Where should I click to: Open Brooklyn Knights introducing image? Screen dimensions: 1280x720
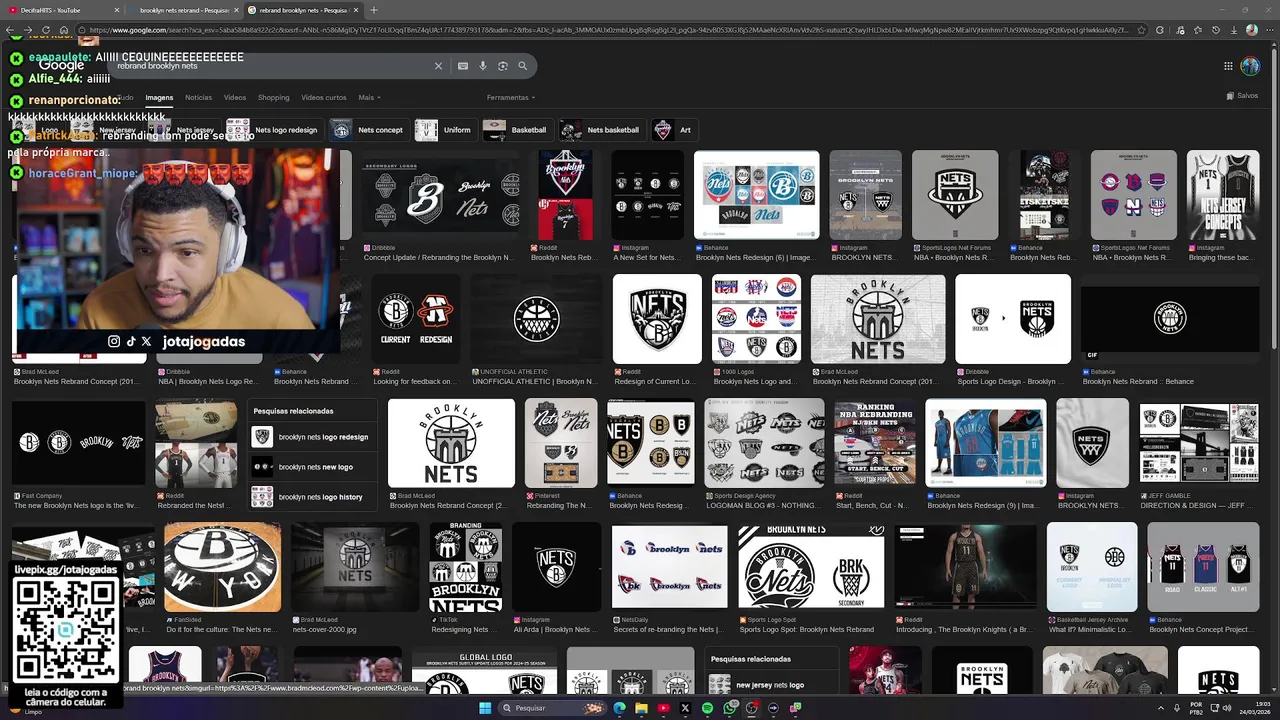[x=965, y=567]
